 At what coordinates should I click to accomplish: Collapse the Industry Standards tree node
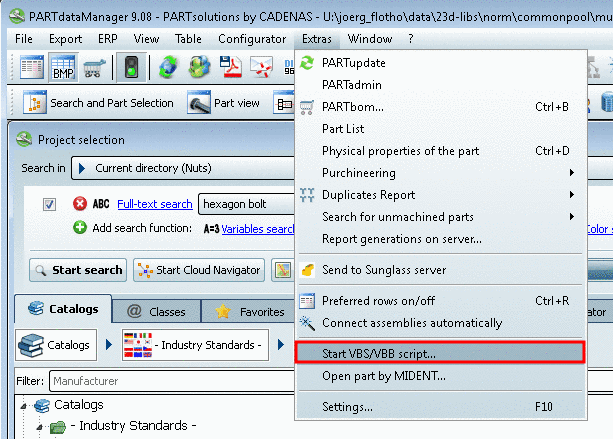point(39,427)
